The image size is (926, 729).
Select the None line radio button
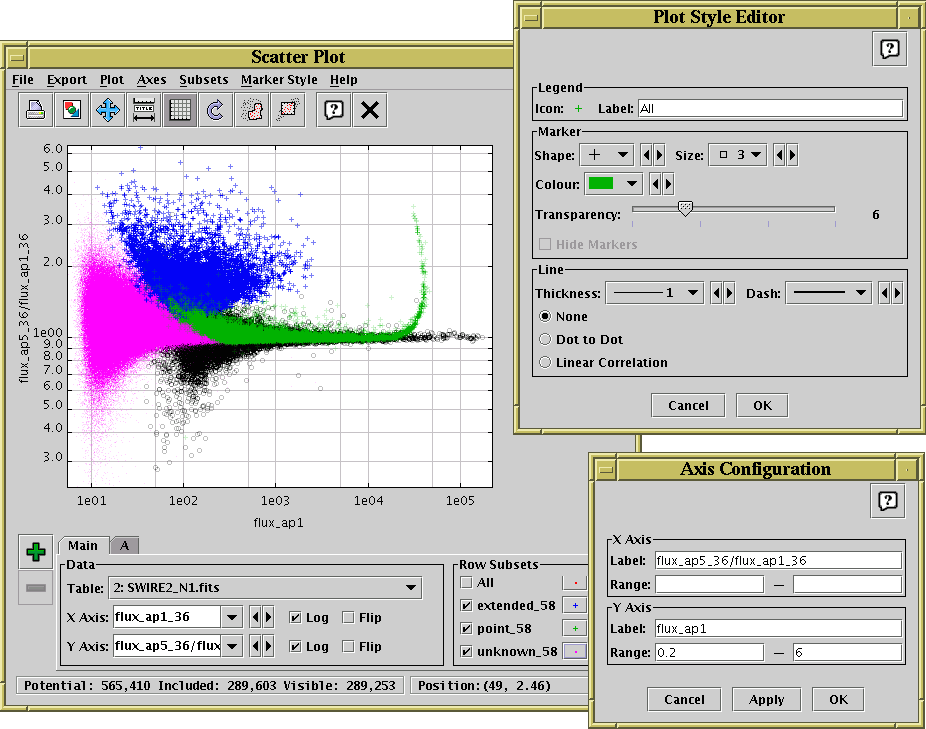click(x=545, y=316)
